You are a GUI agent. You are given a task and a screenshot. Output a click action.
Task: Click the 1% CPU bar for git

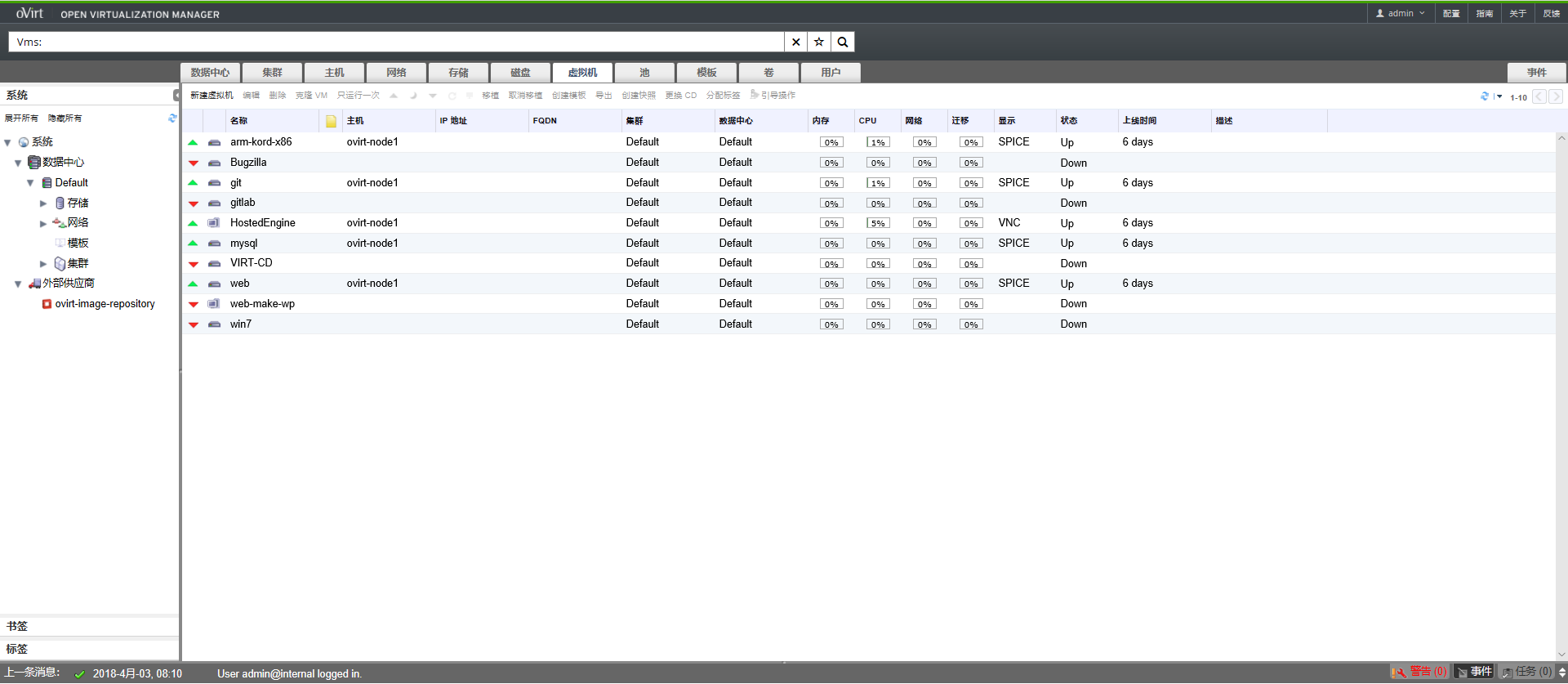pyautogui.click(x=878, y=183)
